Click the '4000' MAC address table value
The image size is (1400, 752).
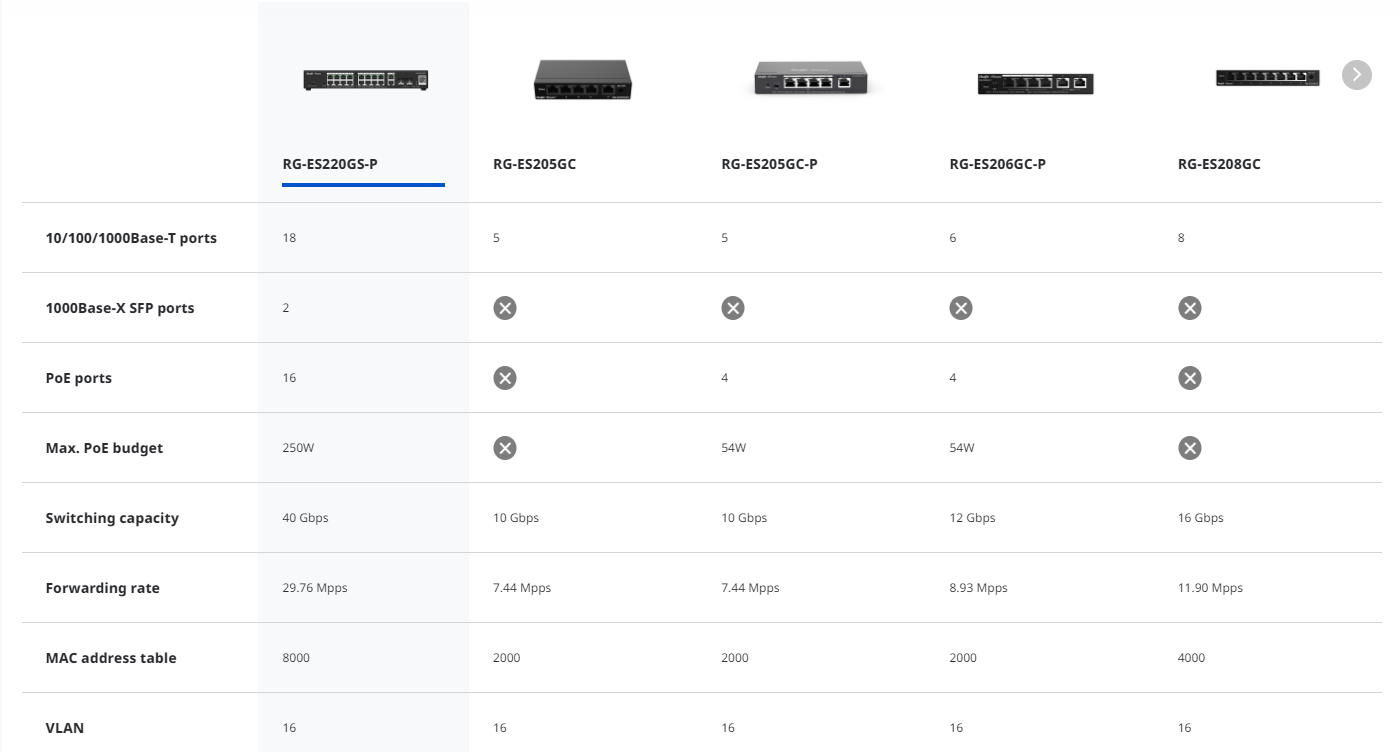pyautogui.click(x=1191, y=658)
